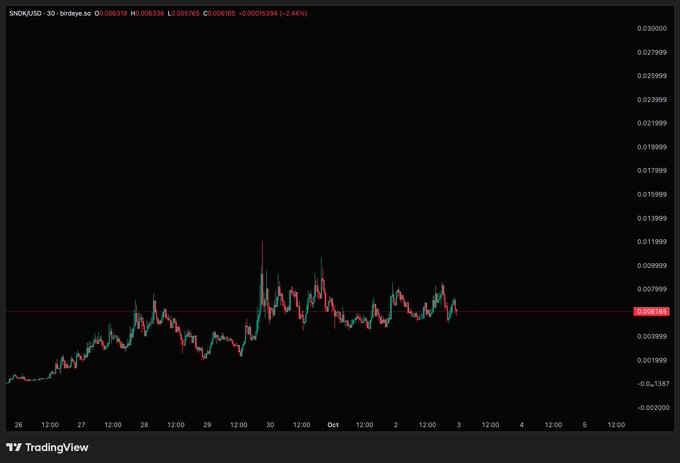Click the tallest candle wick spike near 0.011999
This screenshot has height=463, width=680.
(x=262, y=260)
